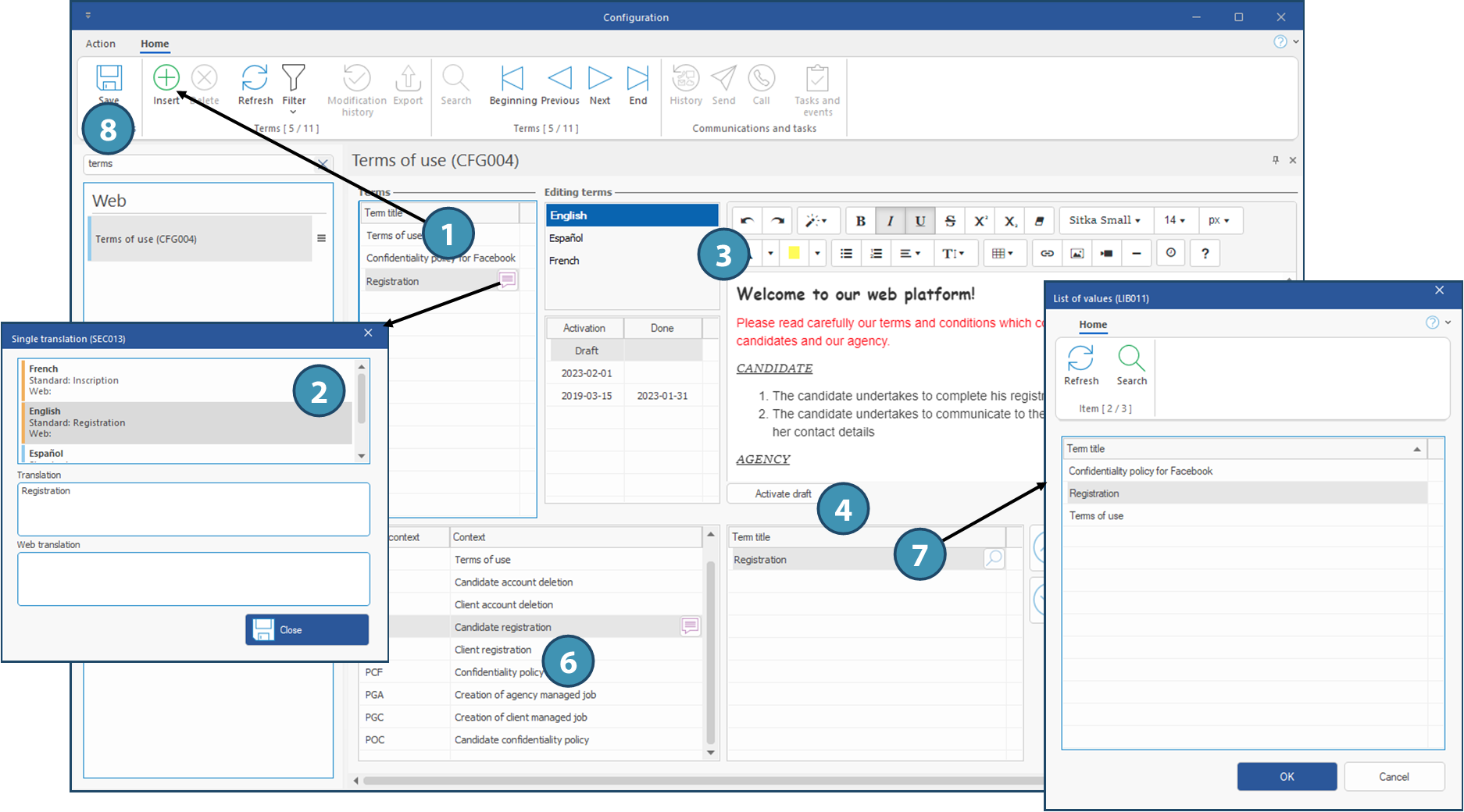Click magnifier lookup icon in Registration field
Screen dimensions: 1464x812
pos(994,559)
